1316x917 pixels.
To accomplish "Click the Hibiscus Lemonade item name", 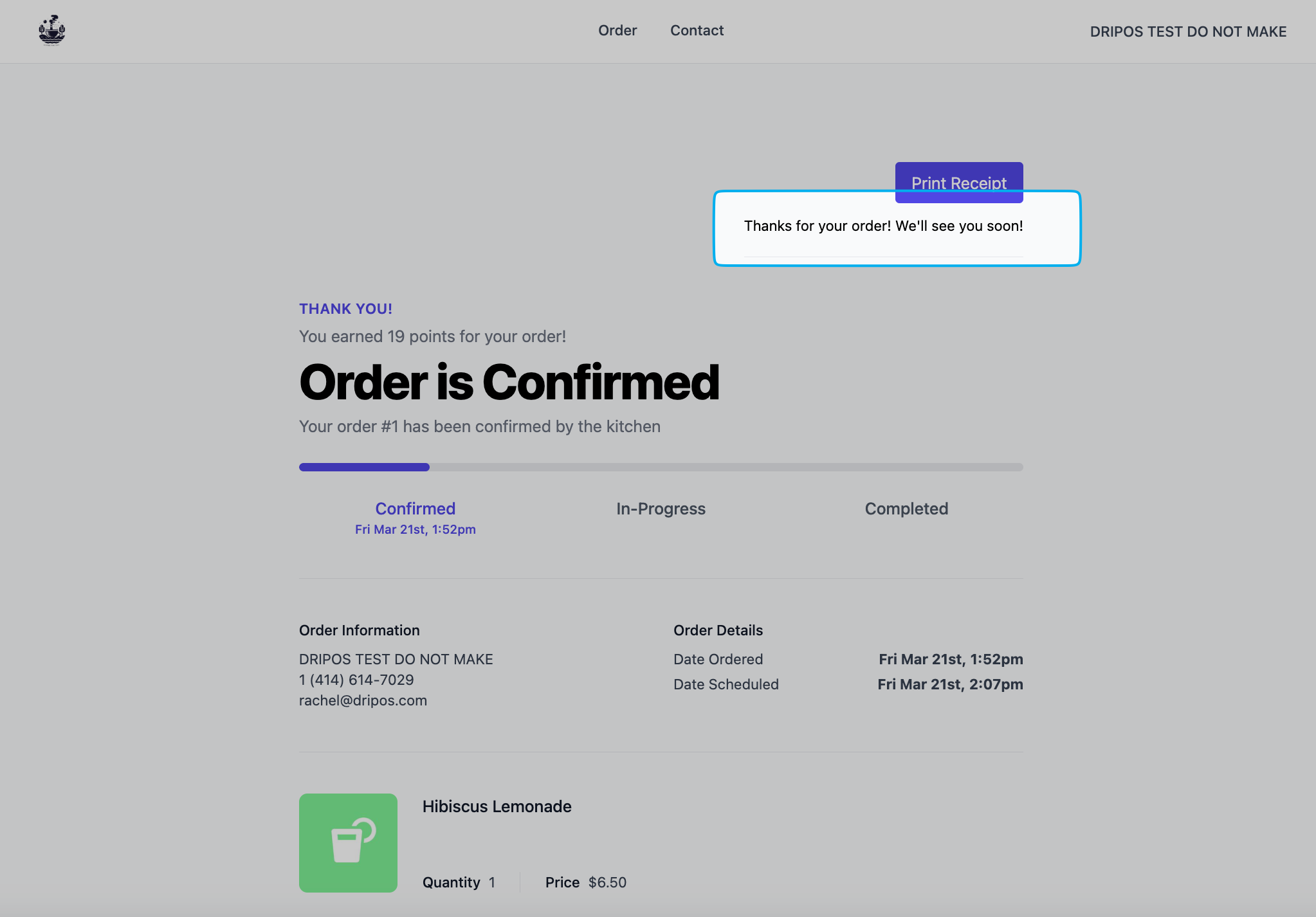I will click(497, 806).
